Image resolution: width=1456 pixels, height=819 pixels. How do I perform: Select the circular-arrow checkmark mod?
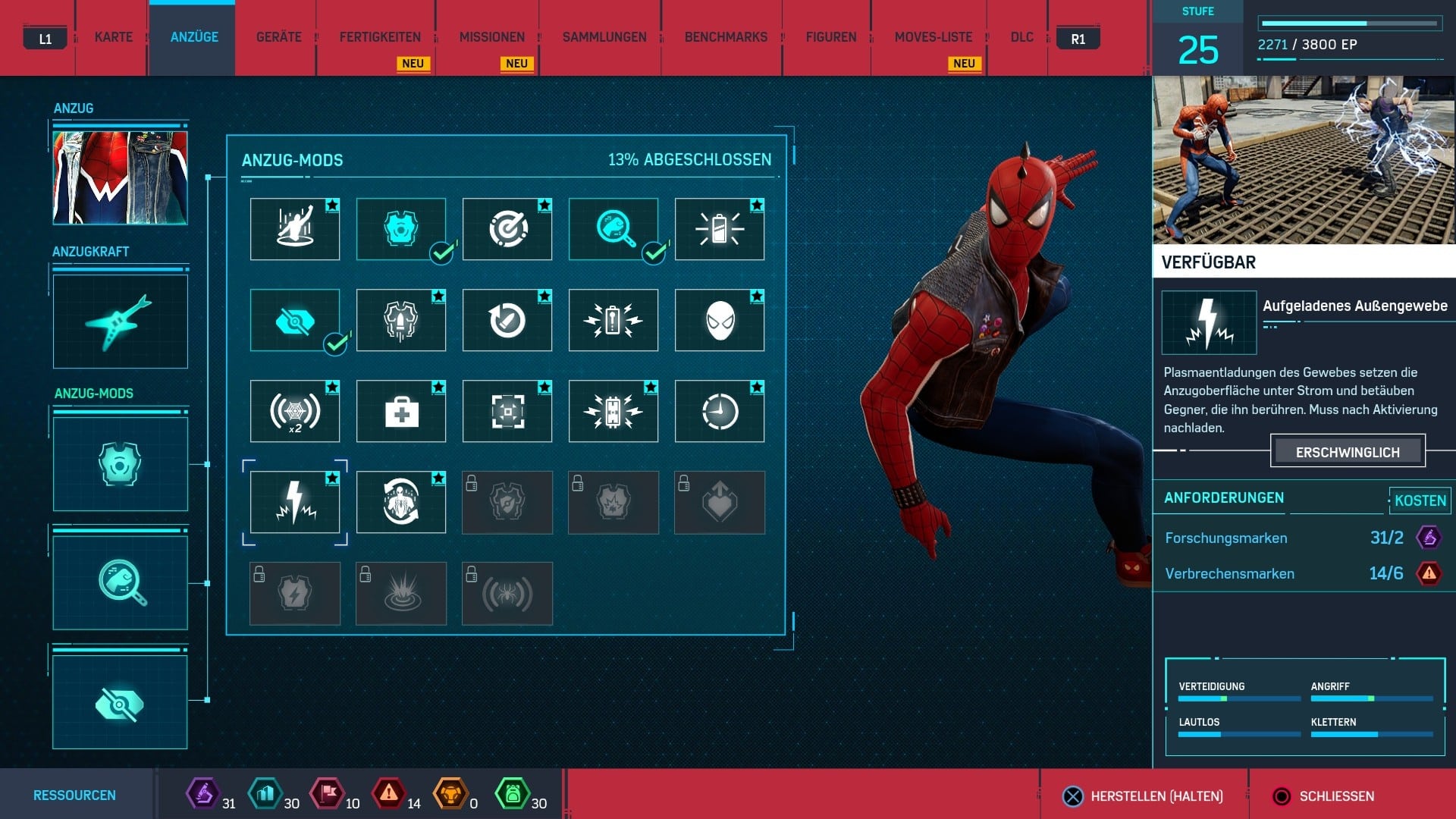click(507, 320)
